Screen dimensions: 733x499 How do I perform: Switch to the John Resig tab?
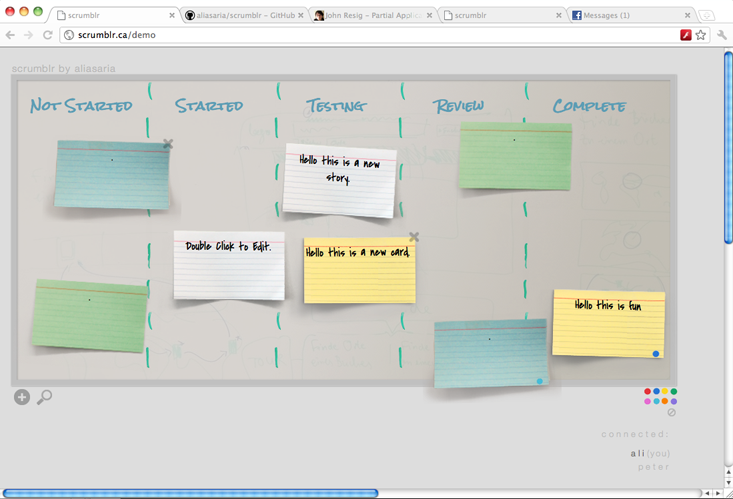point(370,16)
